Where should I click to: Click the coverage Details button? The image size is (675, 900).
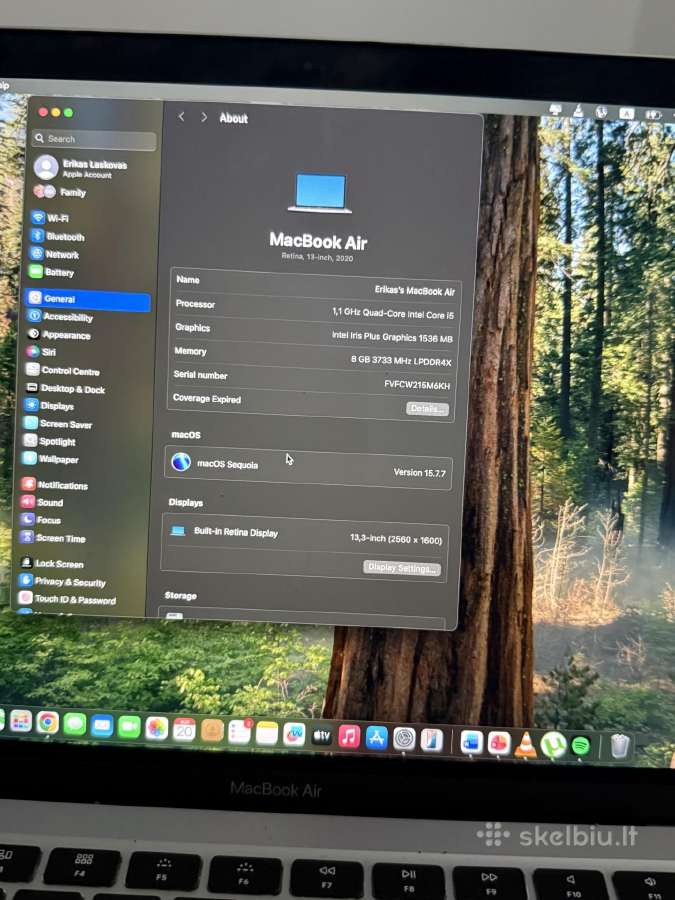(x=427, y=408)
